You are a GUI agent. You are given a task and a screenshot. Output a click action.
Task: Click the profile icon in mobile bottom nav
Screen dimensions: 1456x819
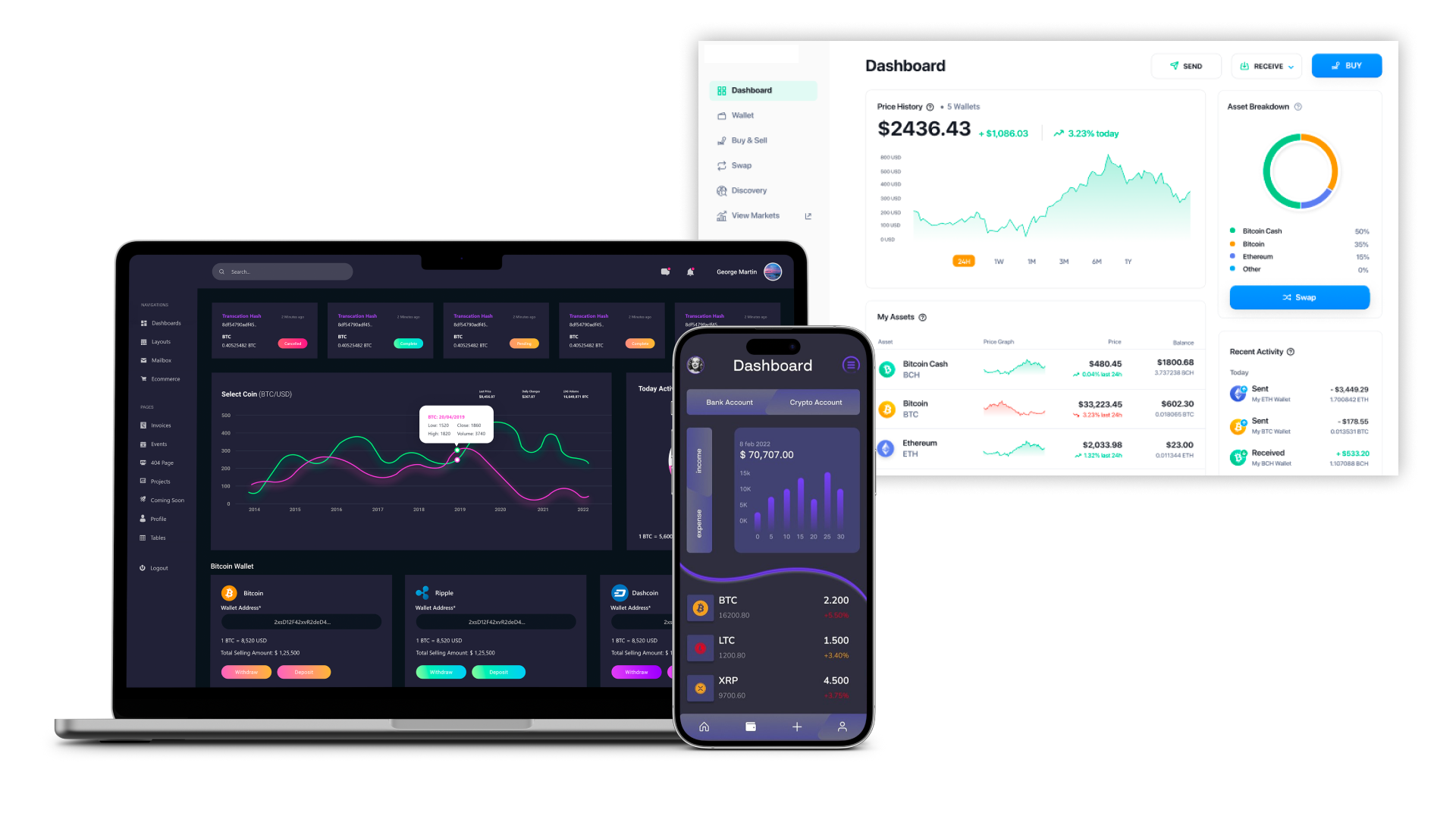pyautogui.click(x=842, y=726)
